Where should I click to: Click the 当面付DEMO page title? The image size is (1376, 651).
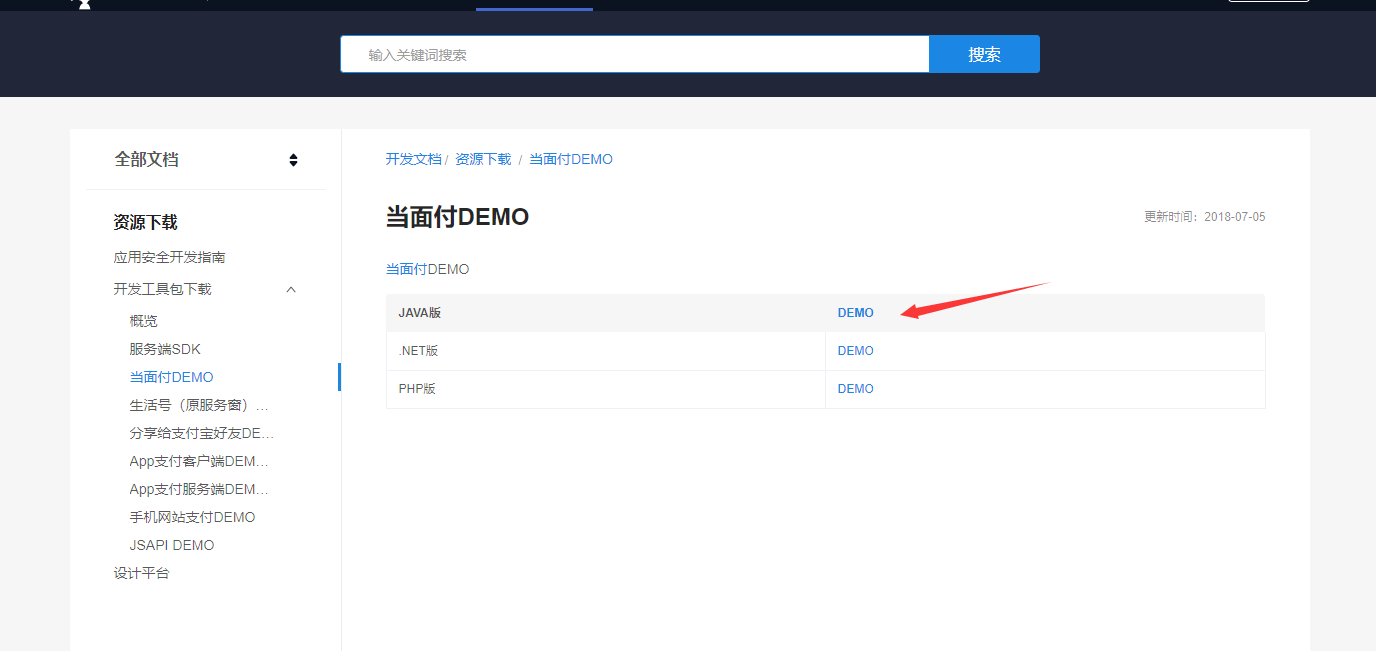point(457,216)
